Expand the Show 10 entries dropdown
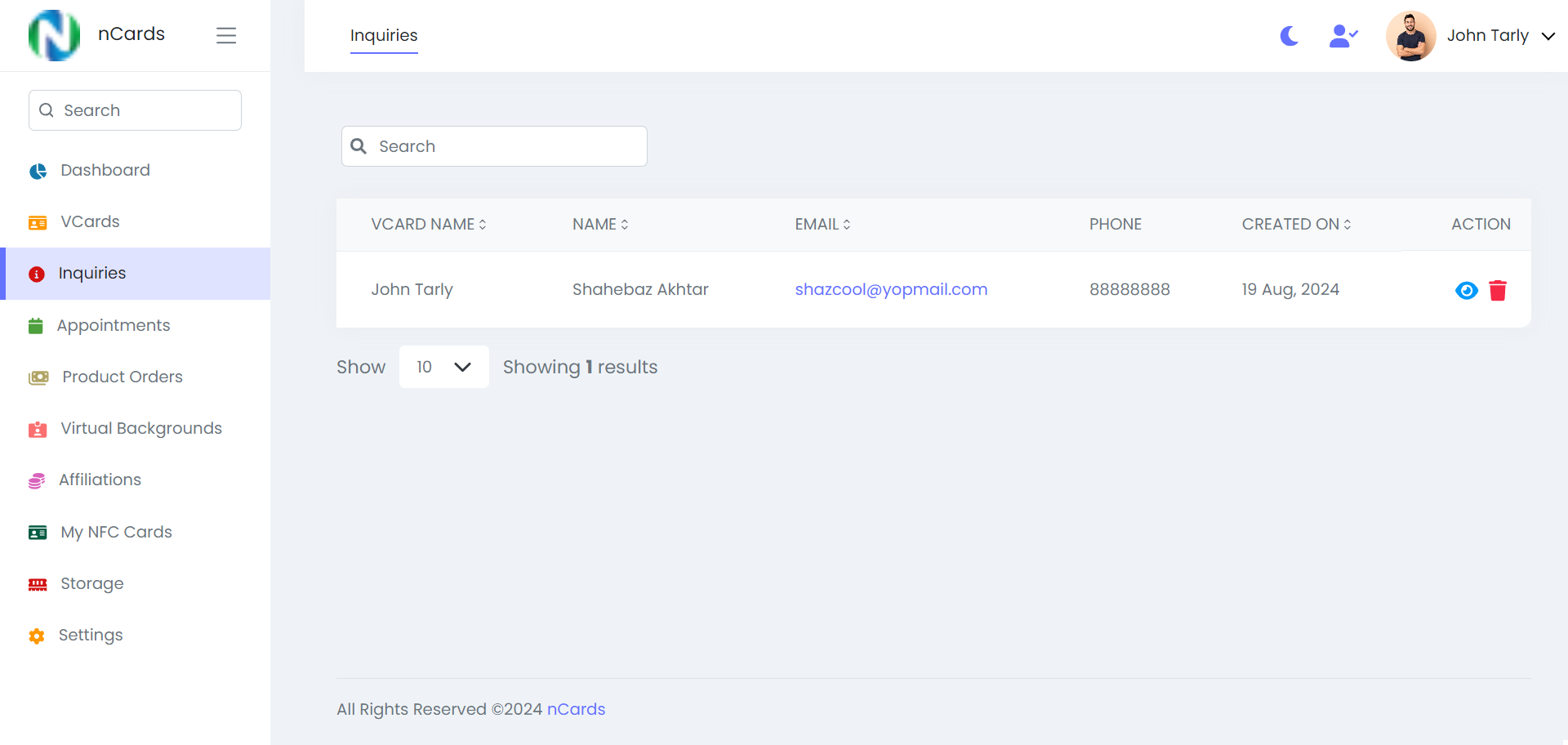This screenshot has height=745, width=1568. tap(443, 367)
